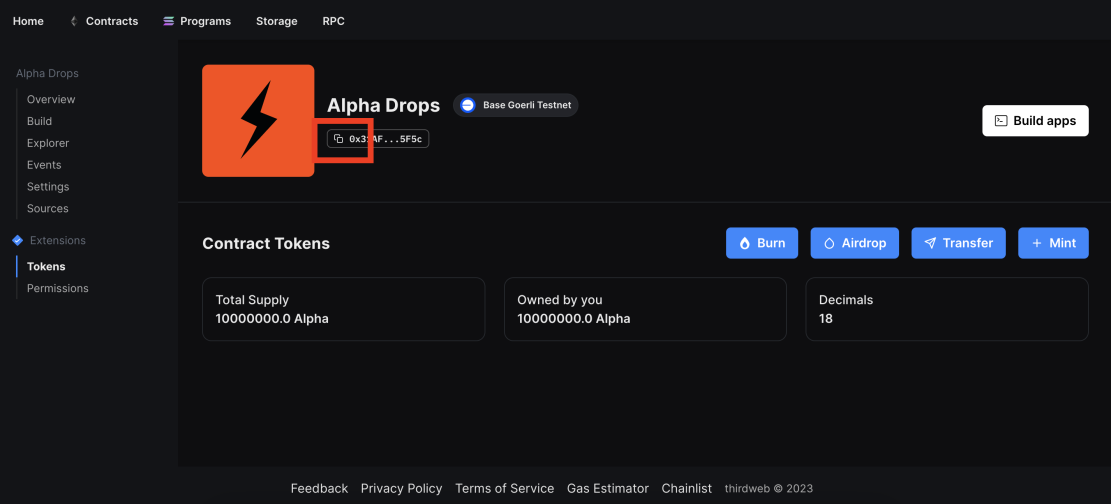Image resolution: width=1111 pixels, height=504 pixels.
Task: Click the plus icon on Mint
Action: click(1037, 243)
